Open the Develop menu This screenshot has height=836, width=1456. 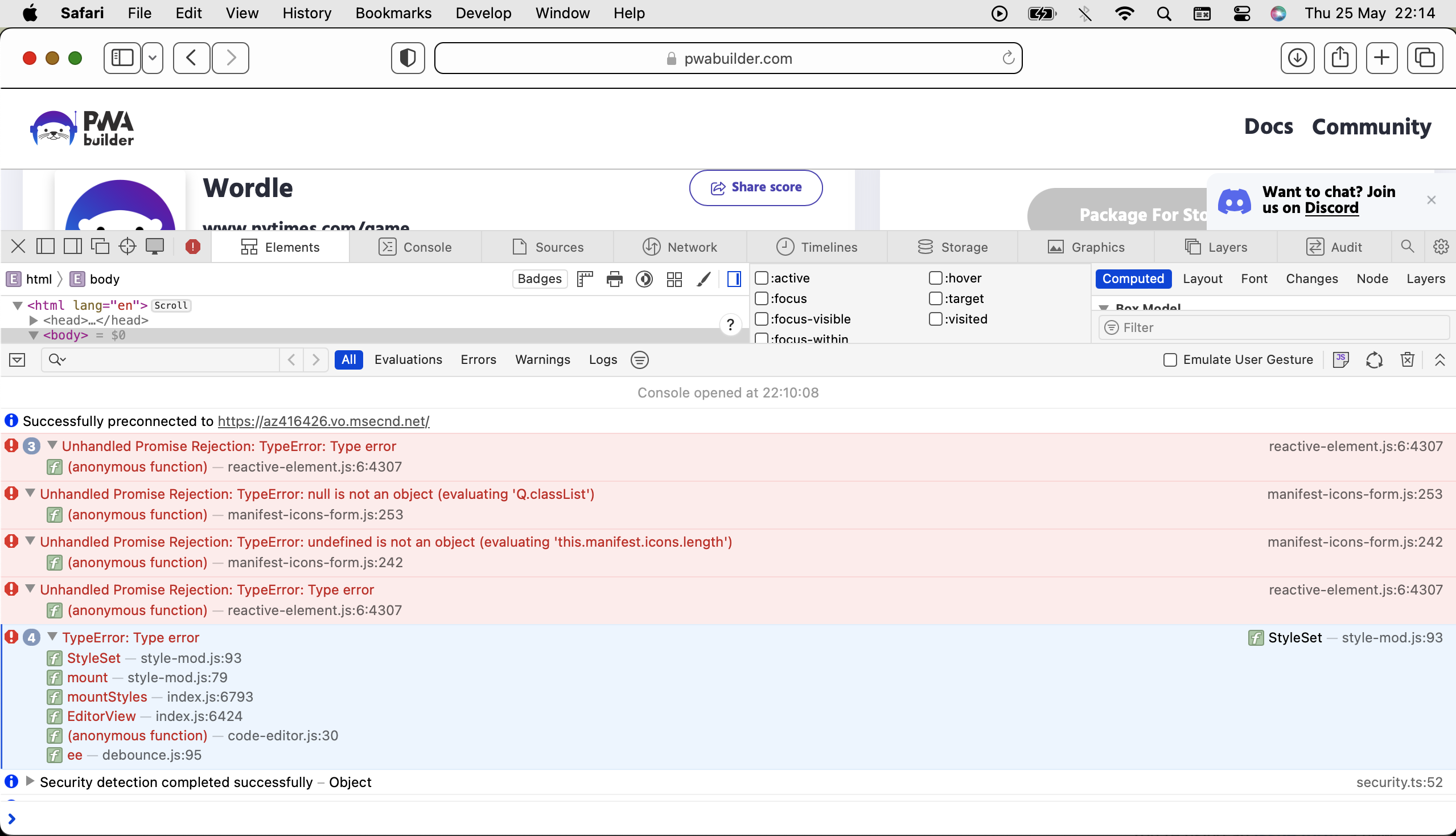tap(483, 13)
